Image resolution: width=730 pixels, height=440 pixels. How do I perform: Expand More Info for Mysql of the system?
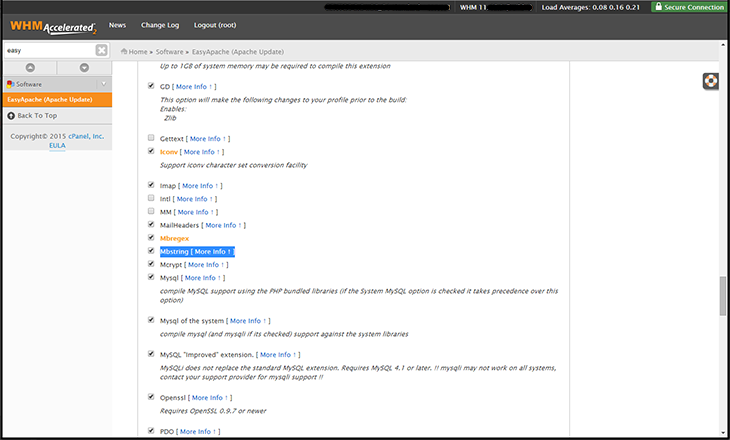(x=248, y=321)
